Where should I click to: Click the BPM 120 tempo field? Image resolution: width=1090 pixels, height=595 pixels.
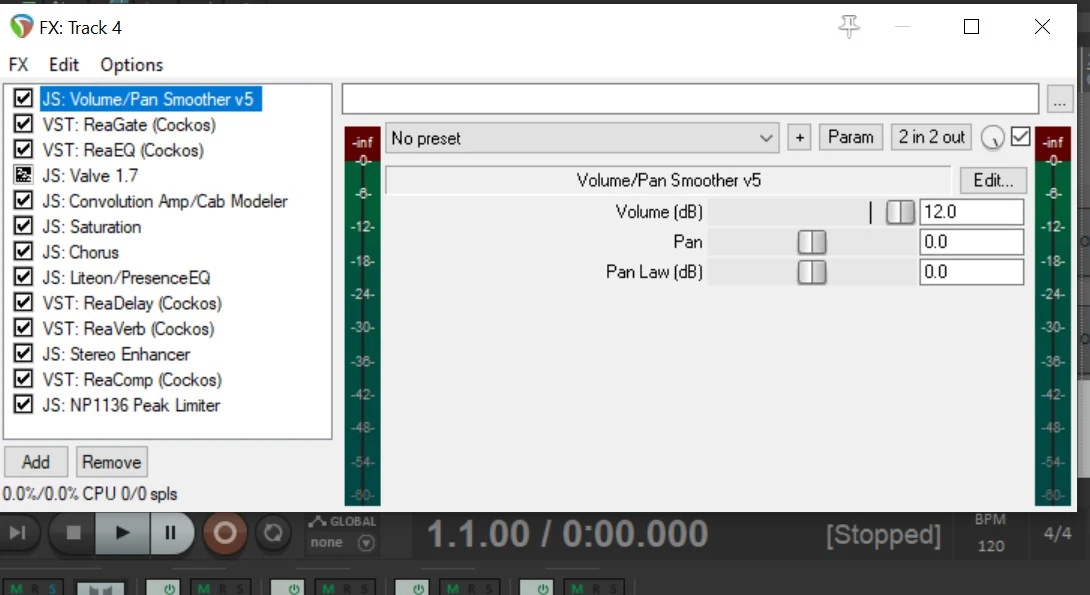point(991,533)
